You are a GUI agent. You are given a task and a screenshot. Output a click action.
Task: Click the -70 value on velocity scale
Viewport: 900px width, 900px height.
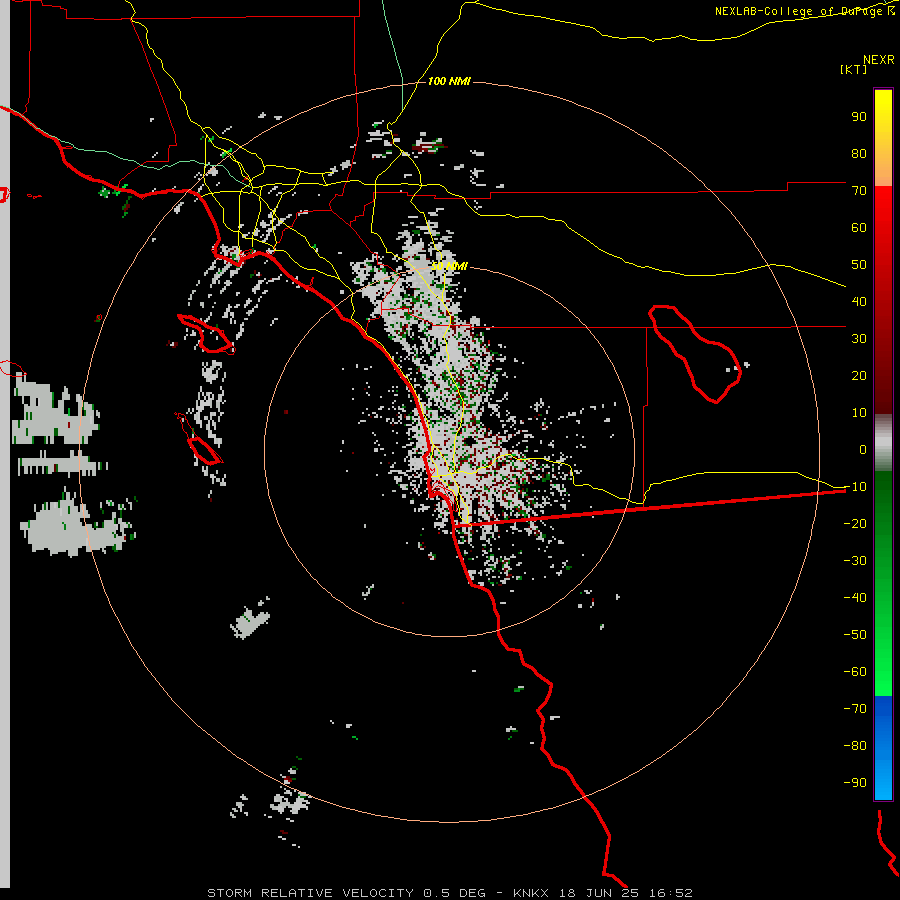click(855, 709)
